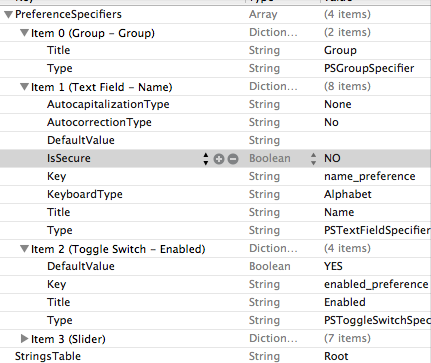Select the NO value of IsSecure
This screenshot has width=431, height=363.
[332, 158]
